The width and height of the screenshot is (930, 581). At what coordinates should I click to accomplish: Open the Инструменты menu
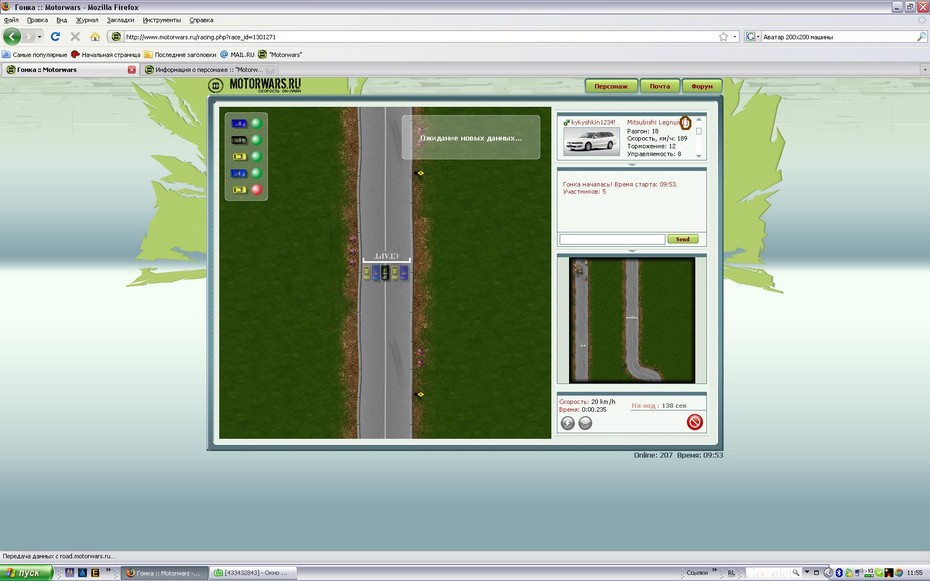point(162,20)
